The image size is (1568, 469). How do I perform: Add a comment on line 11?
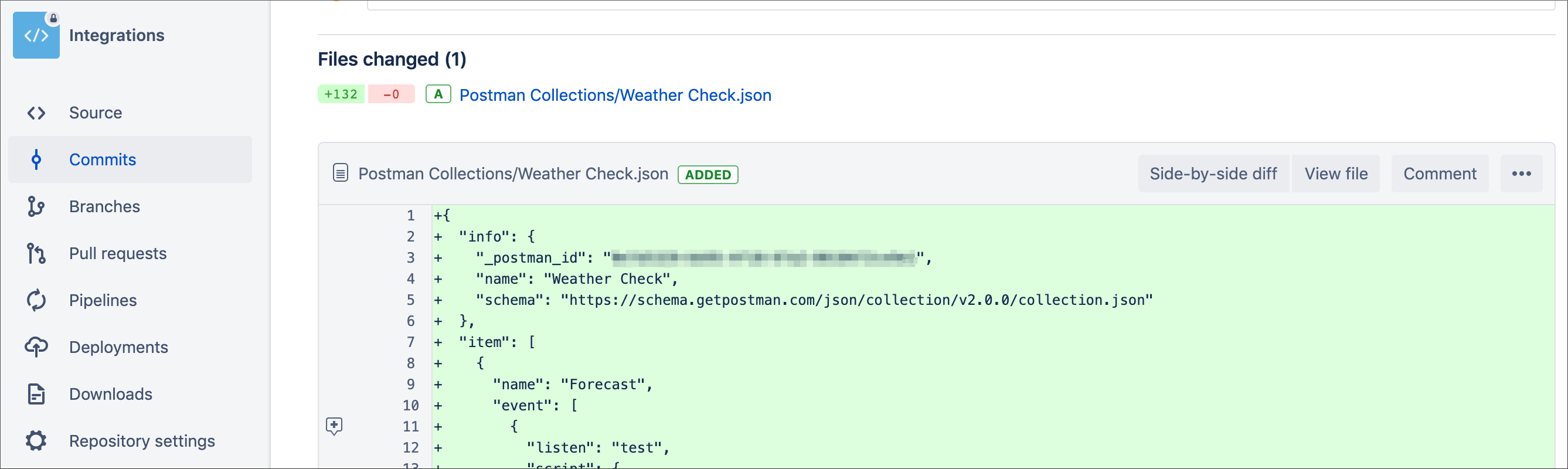click(x=334, y=426)
